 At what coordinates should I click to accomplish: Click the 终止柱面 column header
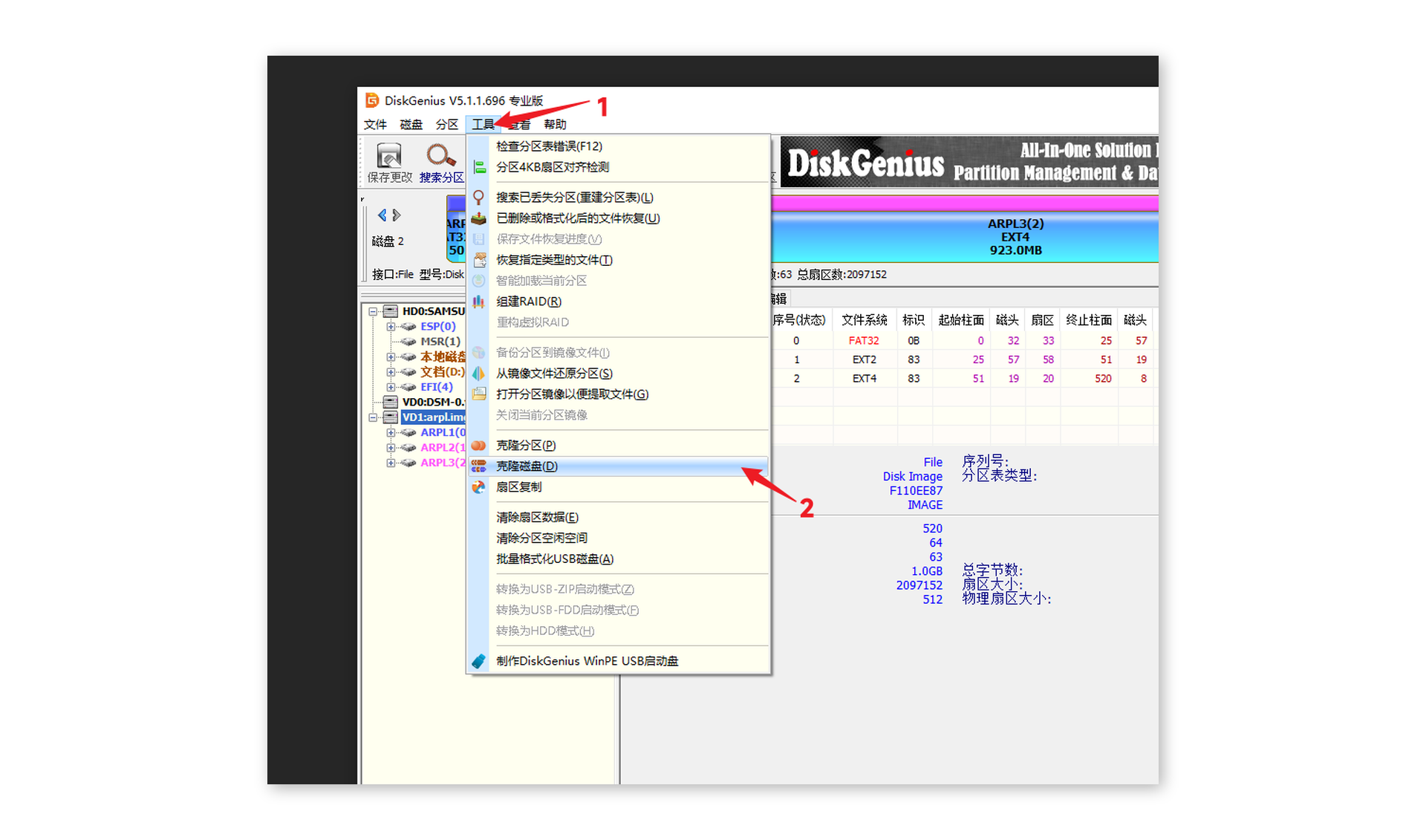1089,320
